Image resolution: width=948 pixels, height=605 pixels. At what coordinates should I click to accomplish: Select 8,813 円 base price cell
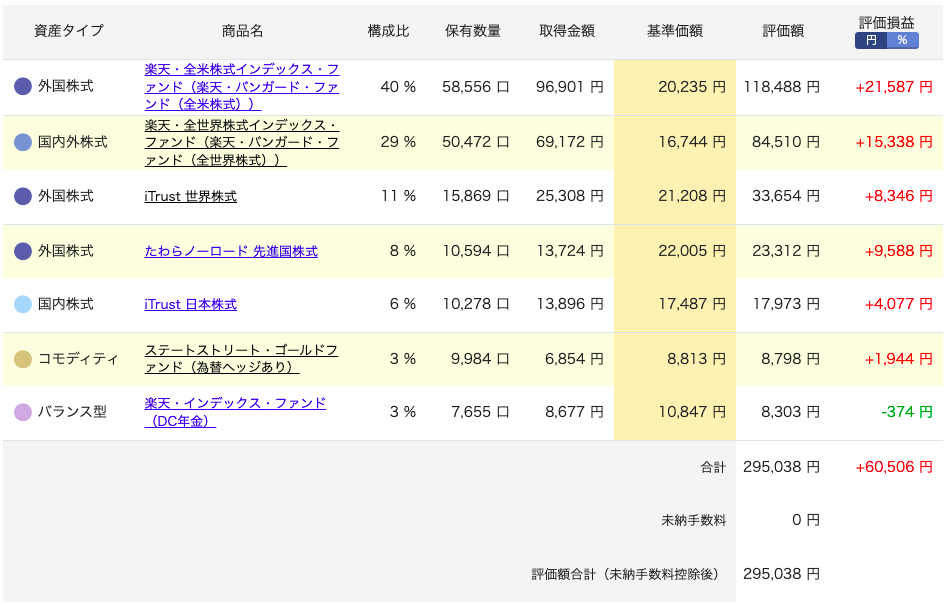click(x=696, y=359)
